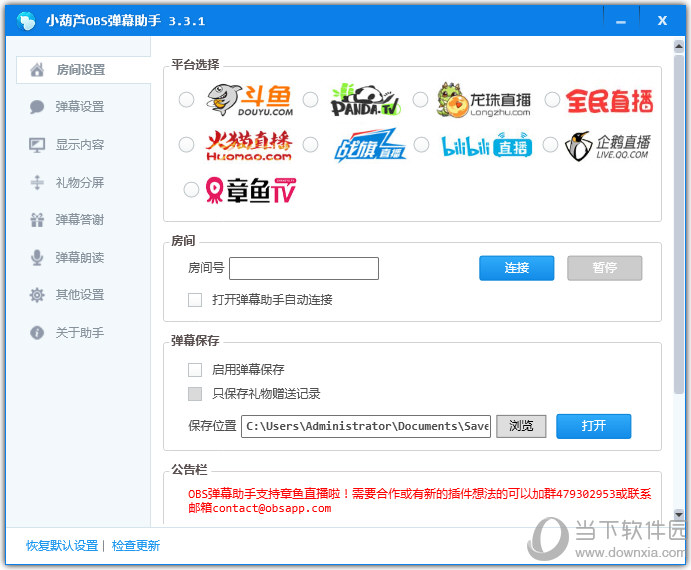
Task: Go to the 显示内容 tab label
Action: (80, 145)
